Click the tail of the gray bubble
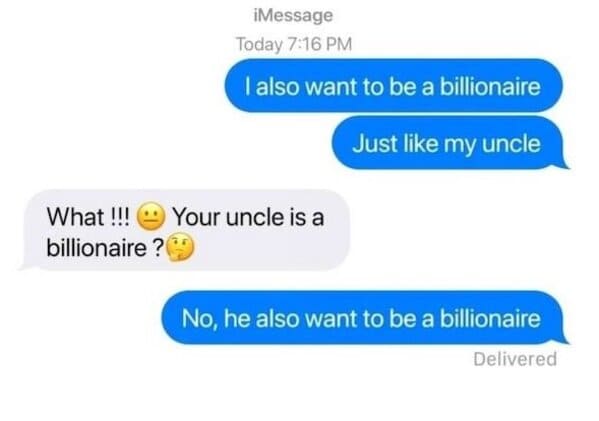 (25, 265)
